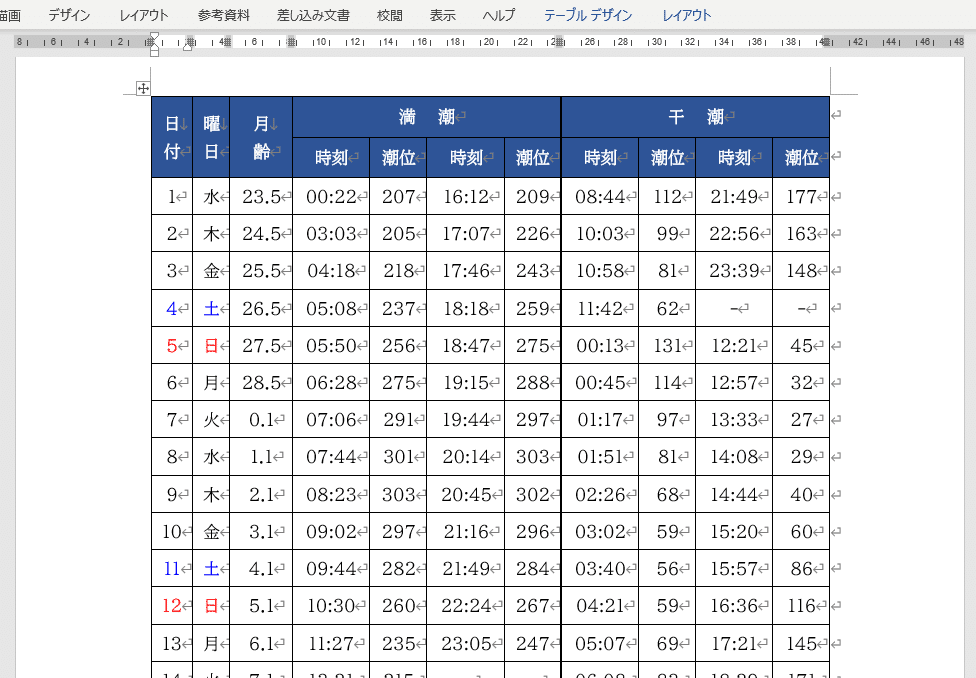
Task: Click the 月齢 header cell
Action: click(x=261, y=137)
